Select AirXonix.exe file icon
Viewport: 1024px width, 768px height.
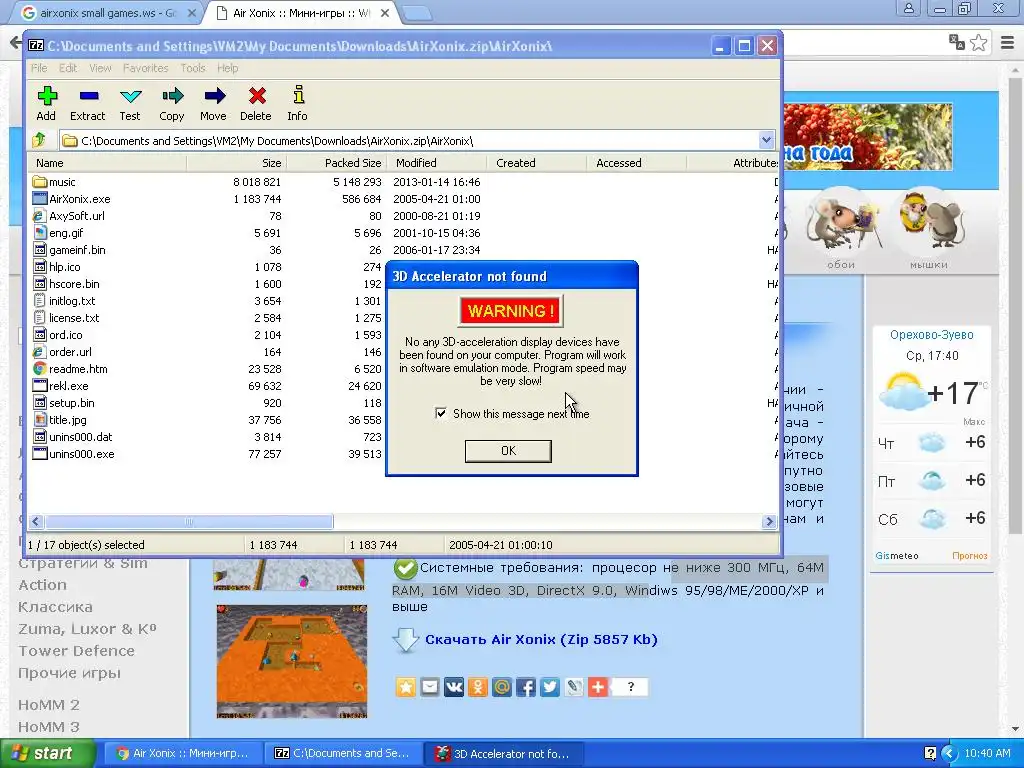(40, 199)
